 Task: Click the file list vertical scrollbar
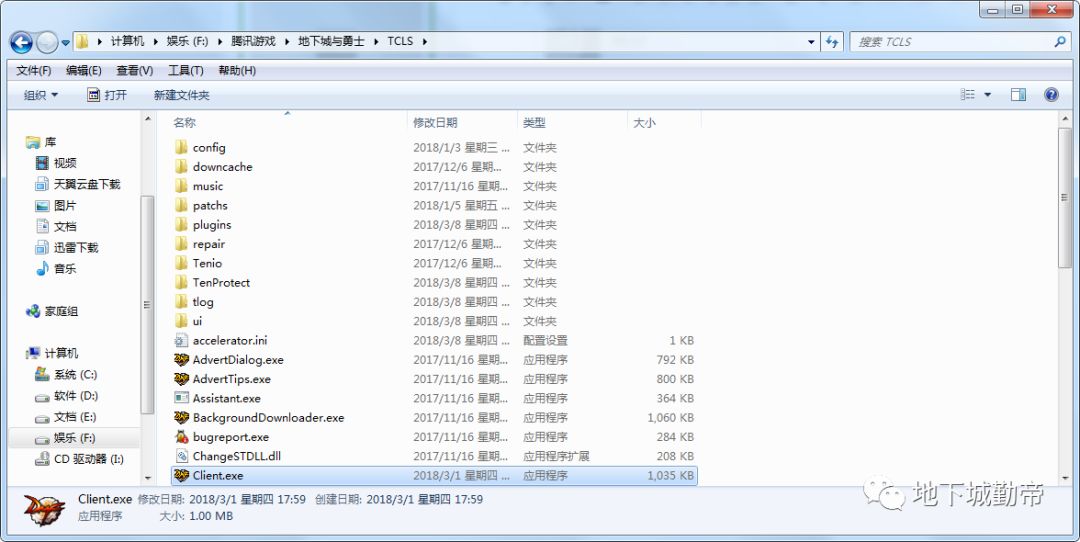1066,196
